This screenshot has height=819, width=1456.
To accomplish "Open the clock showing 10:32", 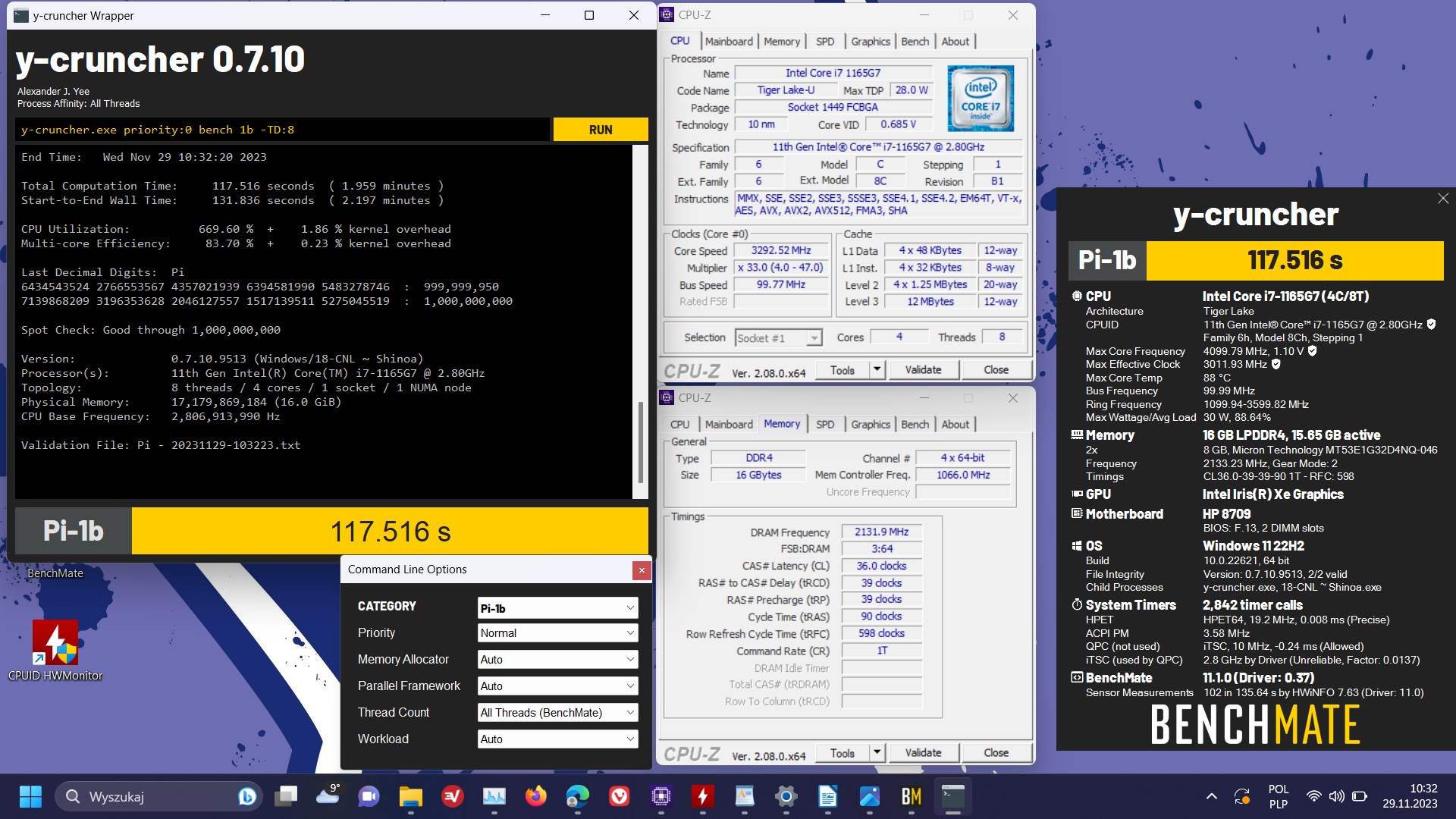I will click(x=1410, y=796).
